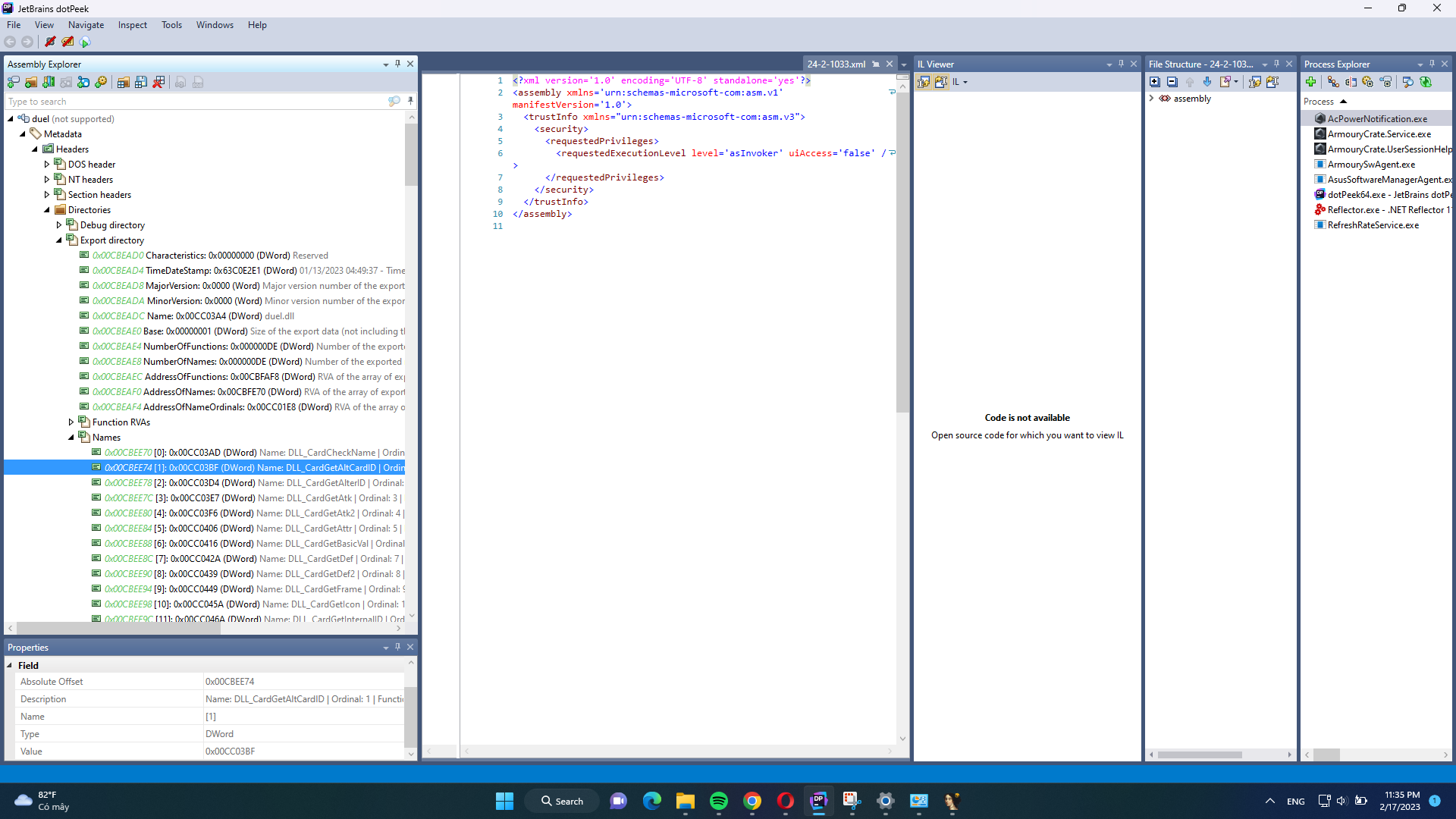Open Spotify from the taskbar

click(x=719, y=801)
